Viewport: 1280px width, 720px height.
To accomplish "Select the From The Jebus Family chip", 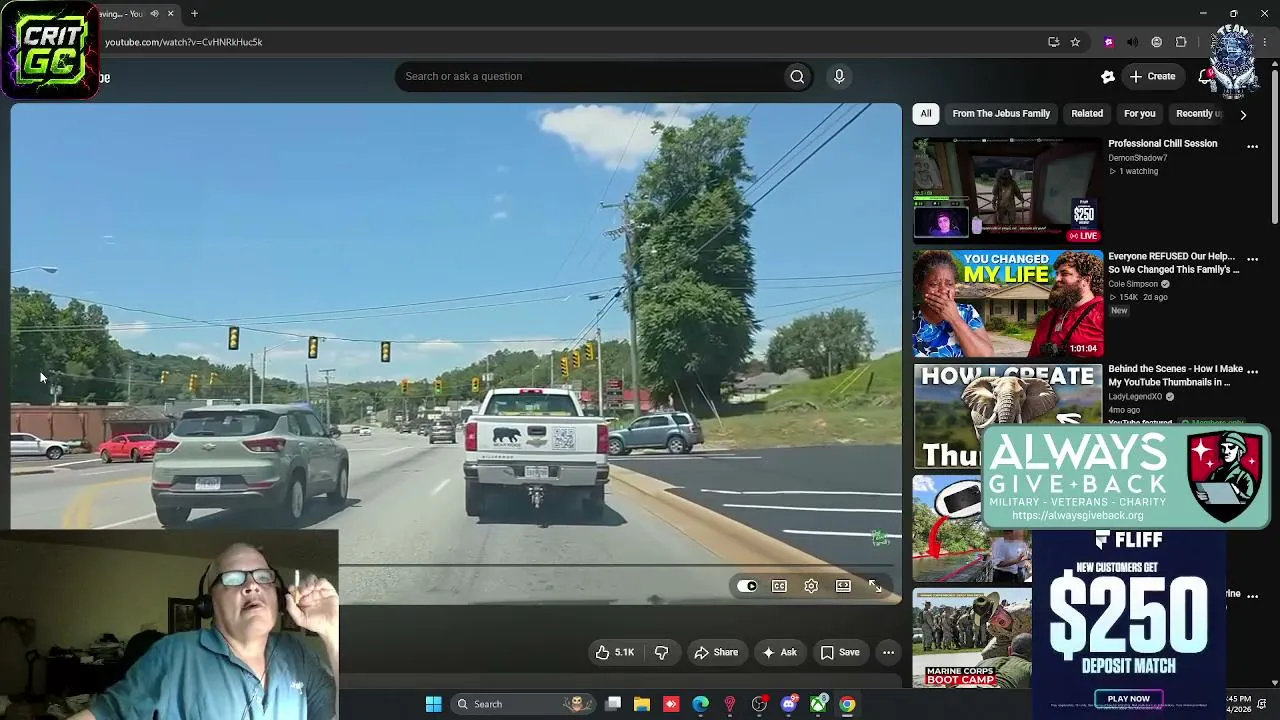I will pos(1001,114).
